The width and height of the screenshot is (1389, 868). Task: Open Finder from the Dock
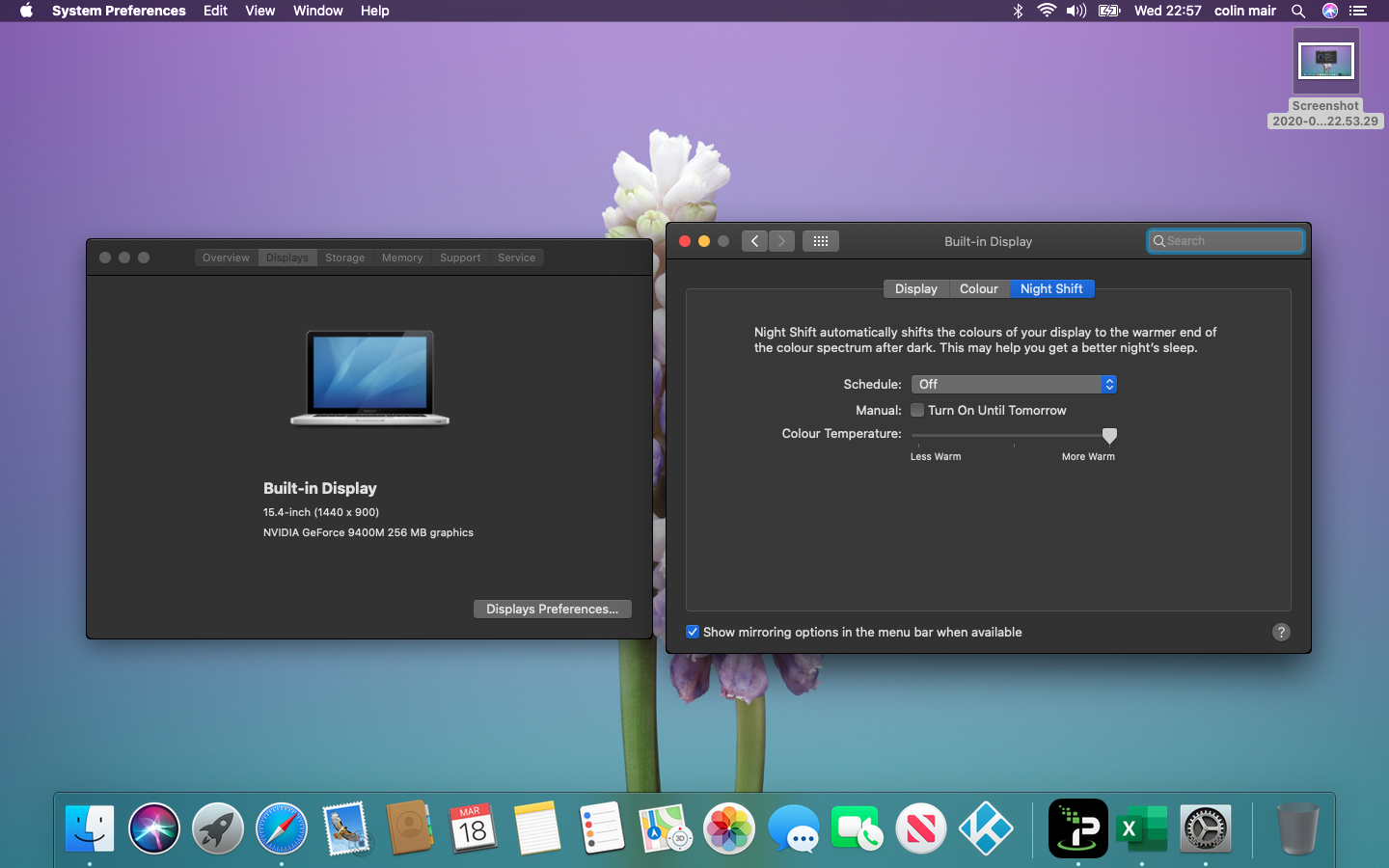[x=90, y=828]
